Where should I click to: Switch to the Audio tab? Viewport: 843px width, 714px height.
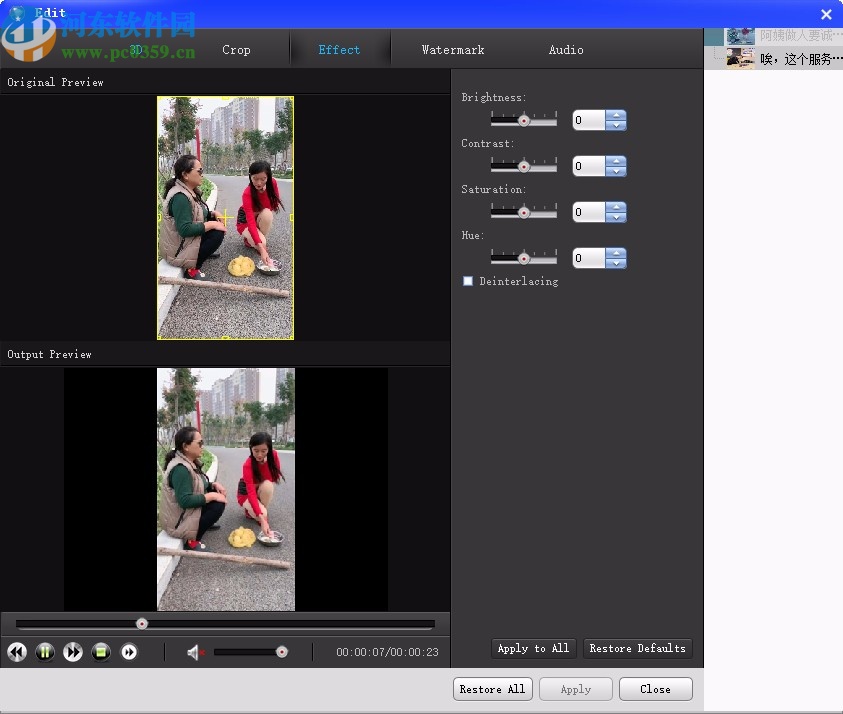pos(565,49)
